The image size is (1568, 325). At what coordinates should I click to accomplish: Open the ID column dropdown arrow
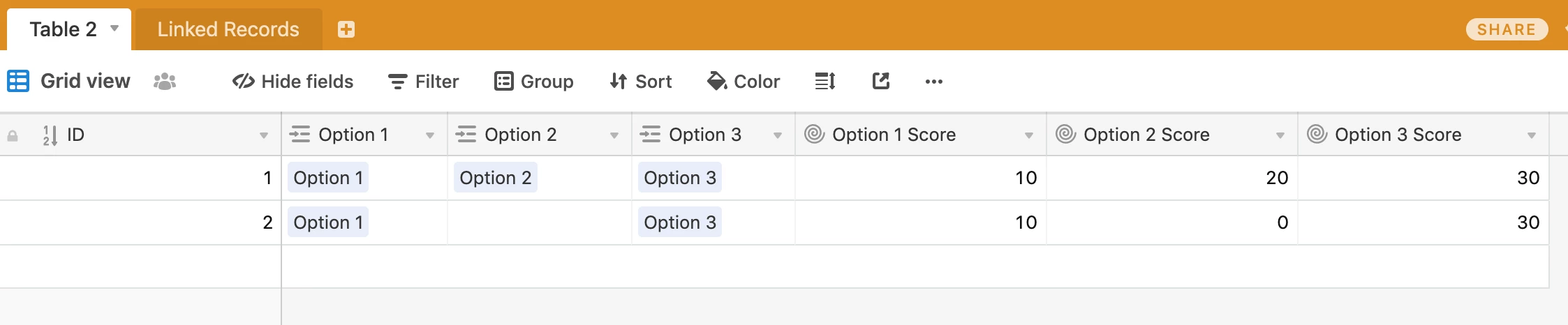point(264,135)
